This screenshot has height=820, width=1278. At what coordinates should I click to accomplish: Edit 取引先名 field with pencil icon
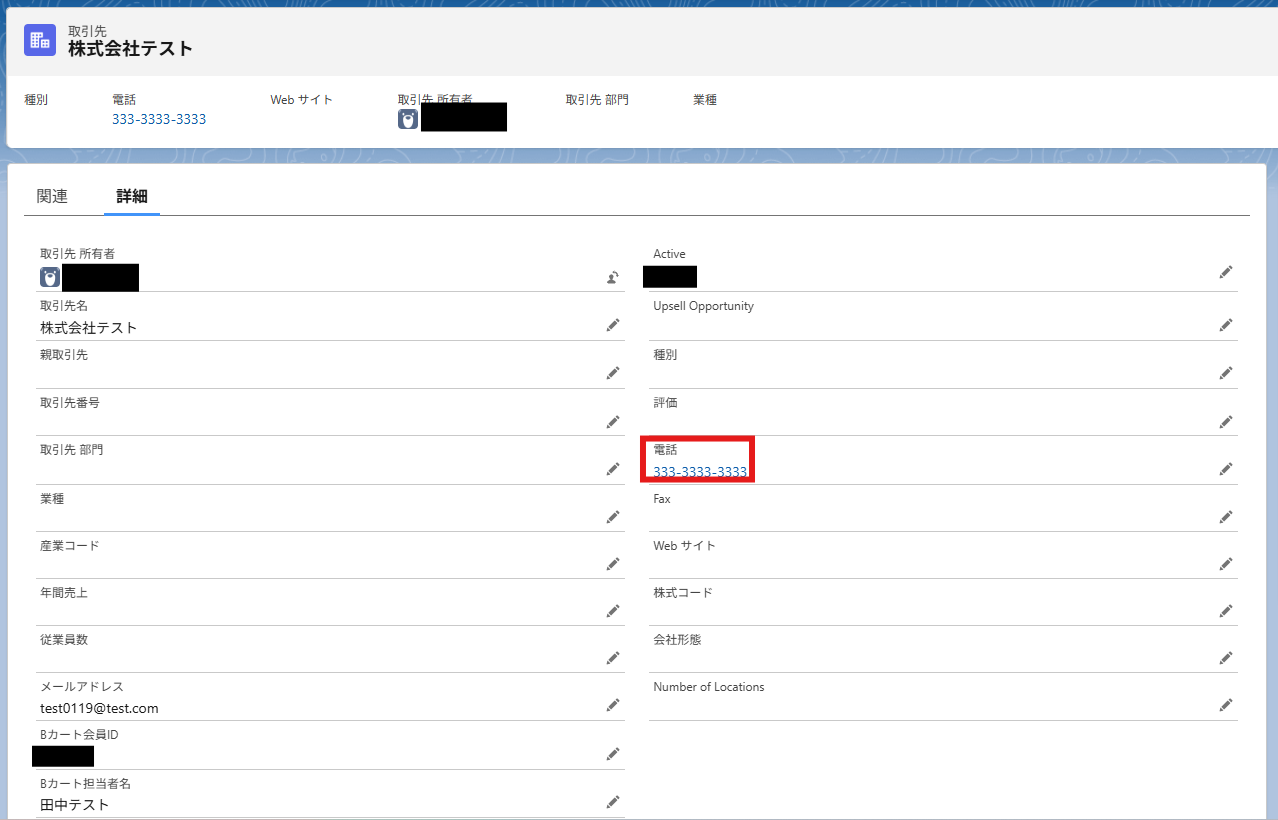click(x=613, y=325)
